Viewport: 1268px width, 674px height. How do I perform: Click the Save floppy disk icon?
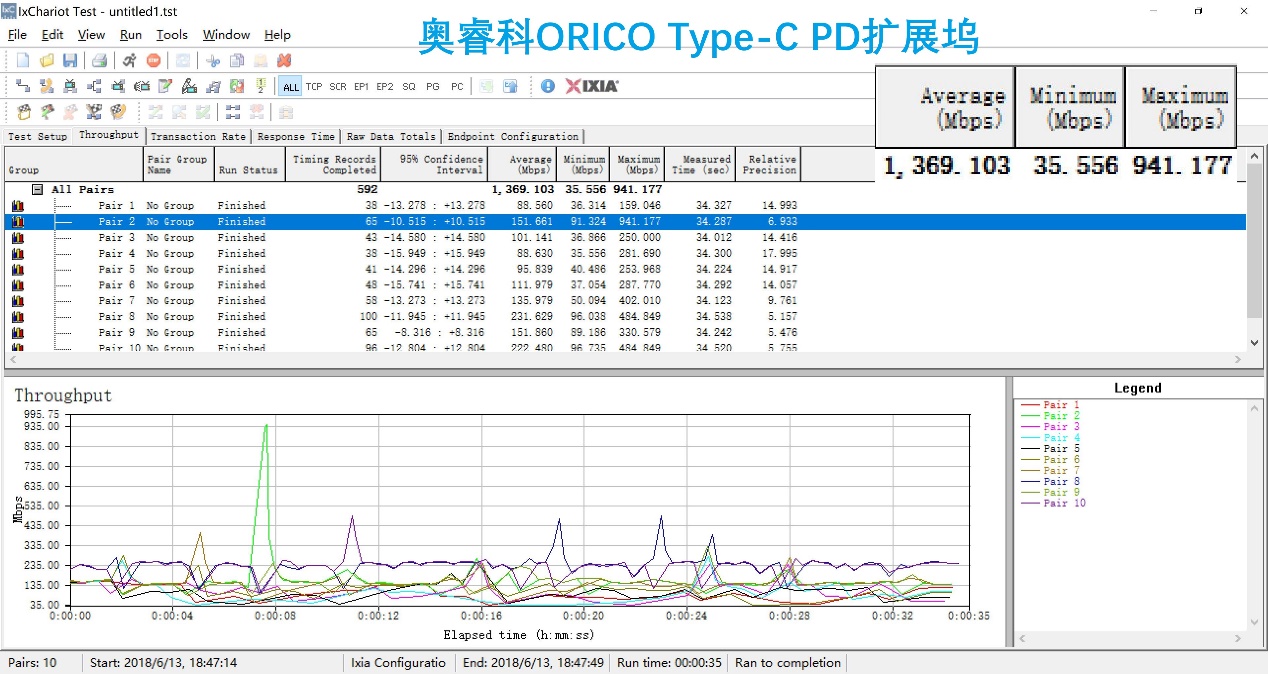pyautogui.click(x=70, y=61)
